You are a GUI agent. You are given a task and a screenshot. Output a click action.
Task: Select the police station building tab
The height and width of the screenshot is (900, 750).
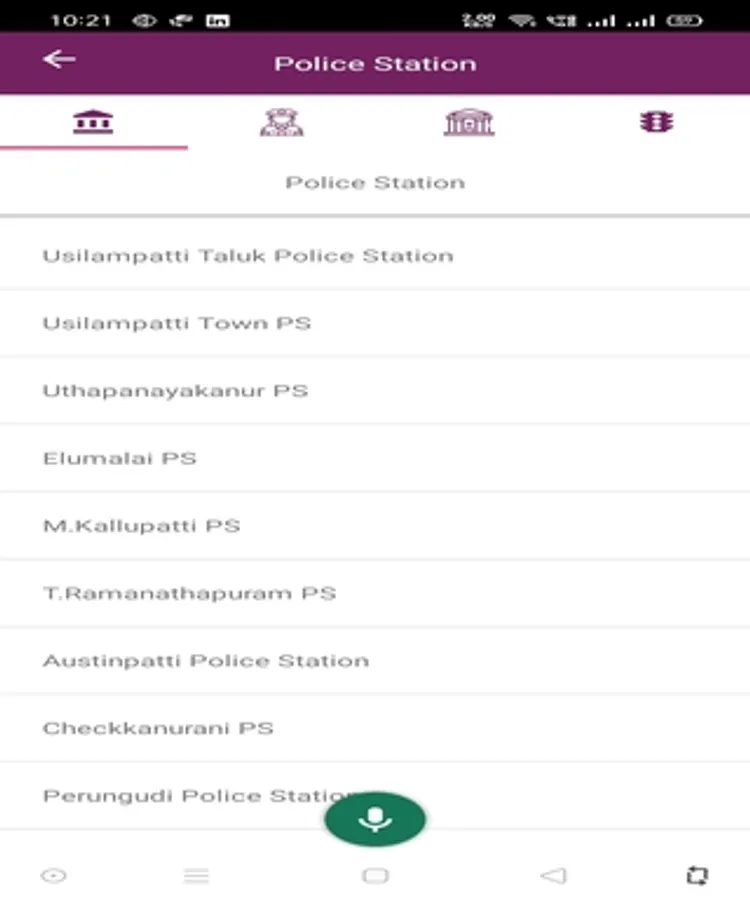94,122
